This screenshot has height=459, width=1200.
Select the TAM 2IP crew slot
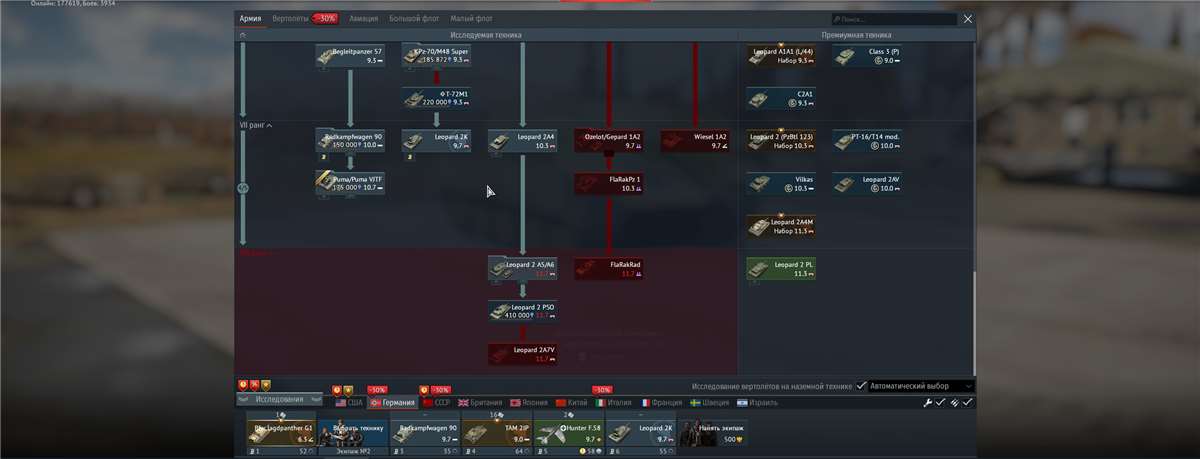click(x=497, y=432)
